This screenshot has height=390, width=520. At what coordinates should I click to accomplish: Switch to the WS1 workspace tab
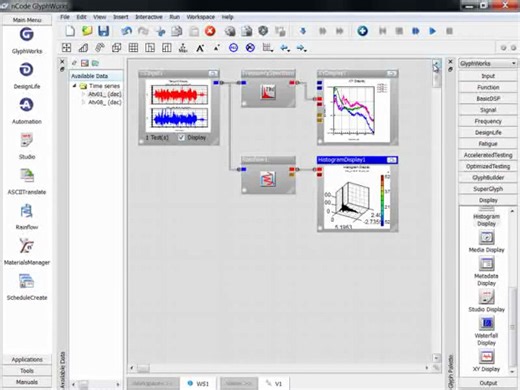click(198, 384)
